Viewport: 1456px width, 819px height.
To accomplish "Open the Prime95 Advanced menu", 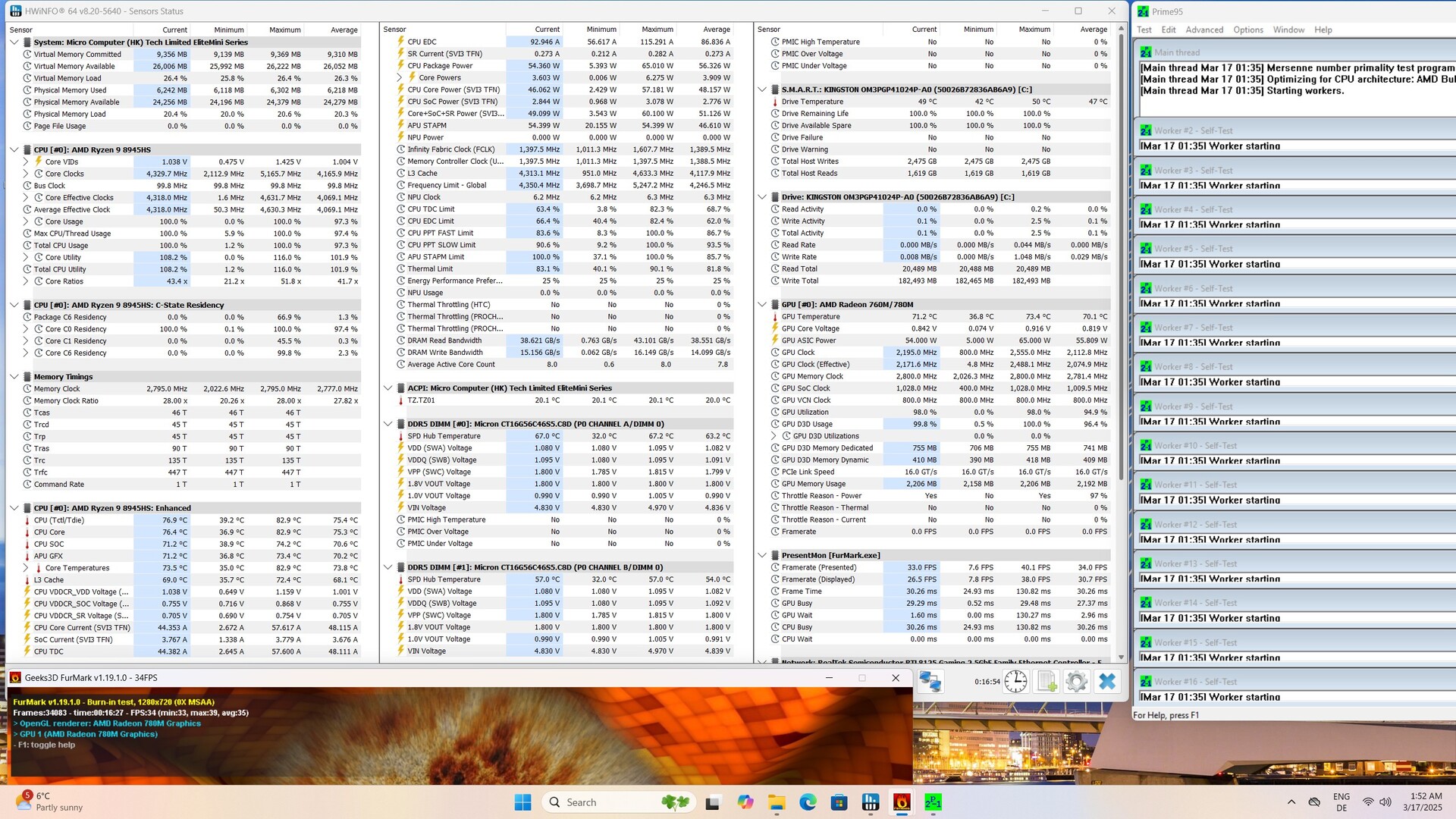I will click(x=1204, y=30).
